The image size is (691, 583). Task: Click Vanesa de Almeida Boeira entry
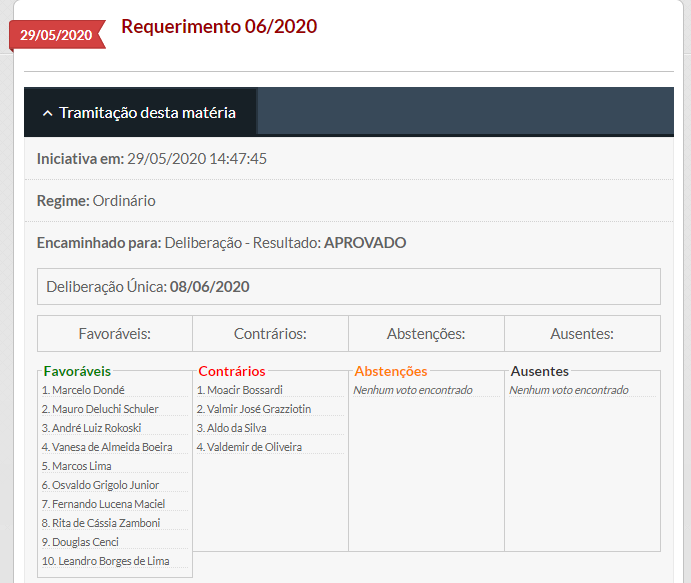pos(112,447)
